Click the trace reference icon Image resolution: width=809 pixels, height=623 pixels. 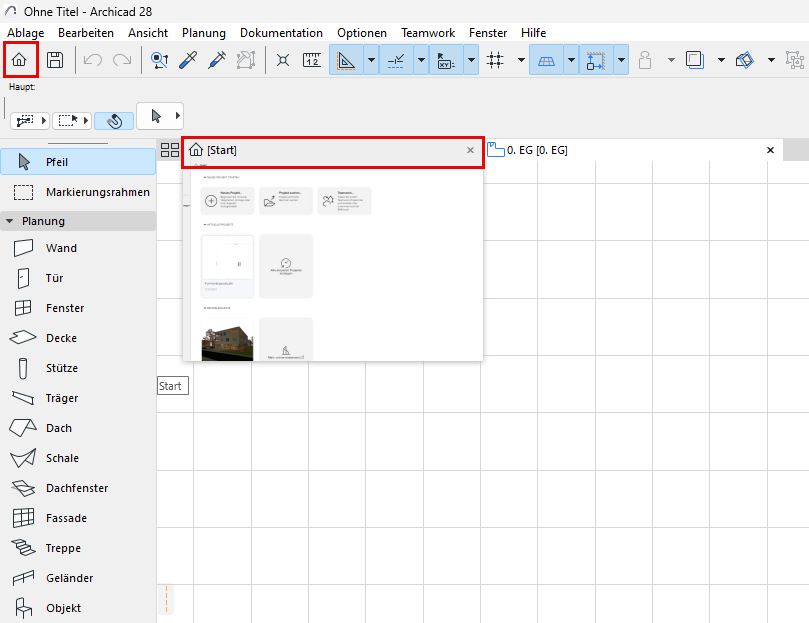click(694, 60)
